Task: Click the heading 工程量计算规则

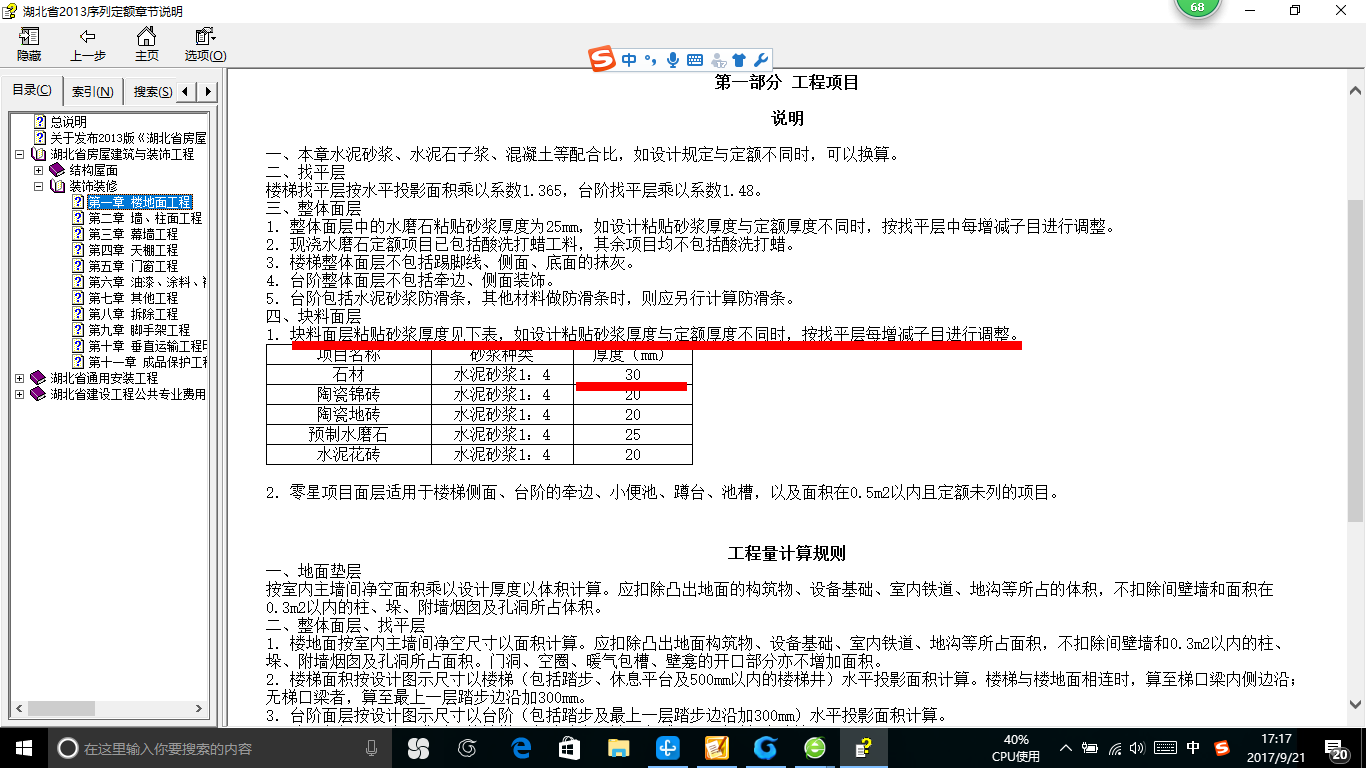Action: click(x=787, y=553)
